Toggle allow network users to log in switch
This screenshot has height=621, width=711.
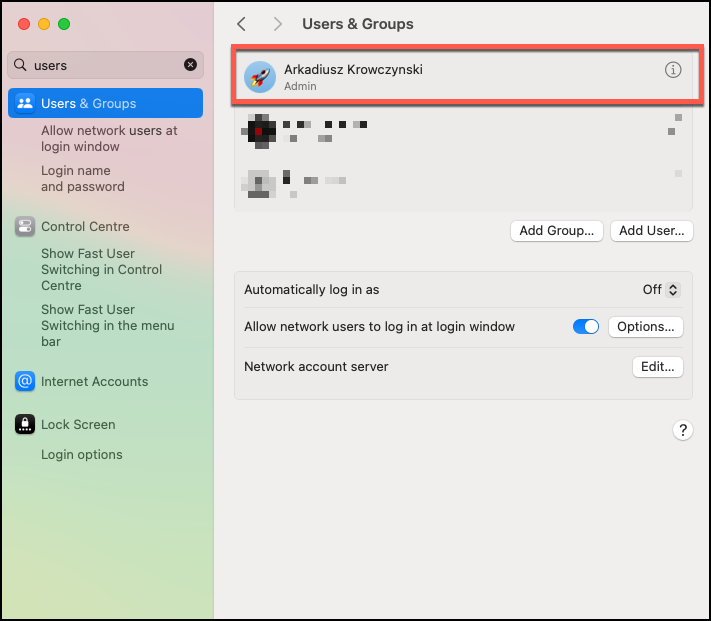[x=586, y=327]
